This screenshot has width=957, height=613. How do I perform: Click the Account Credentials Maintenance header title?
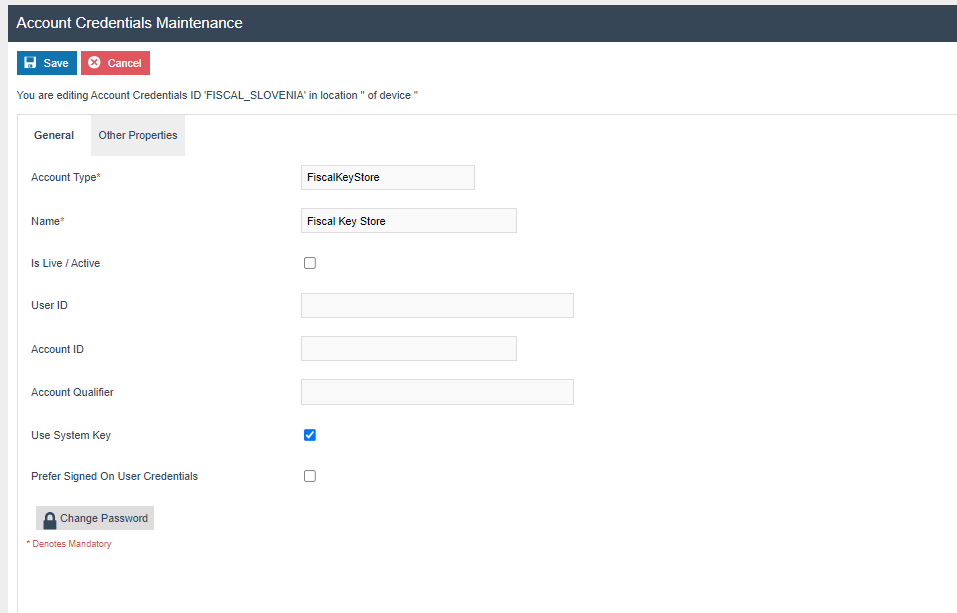129,22
